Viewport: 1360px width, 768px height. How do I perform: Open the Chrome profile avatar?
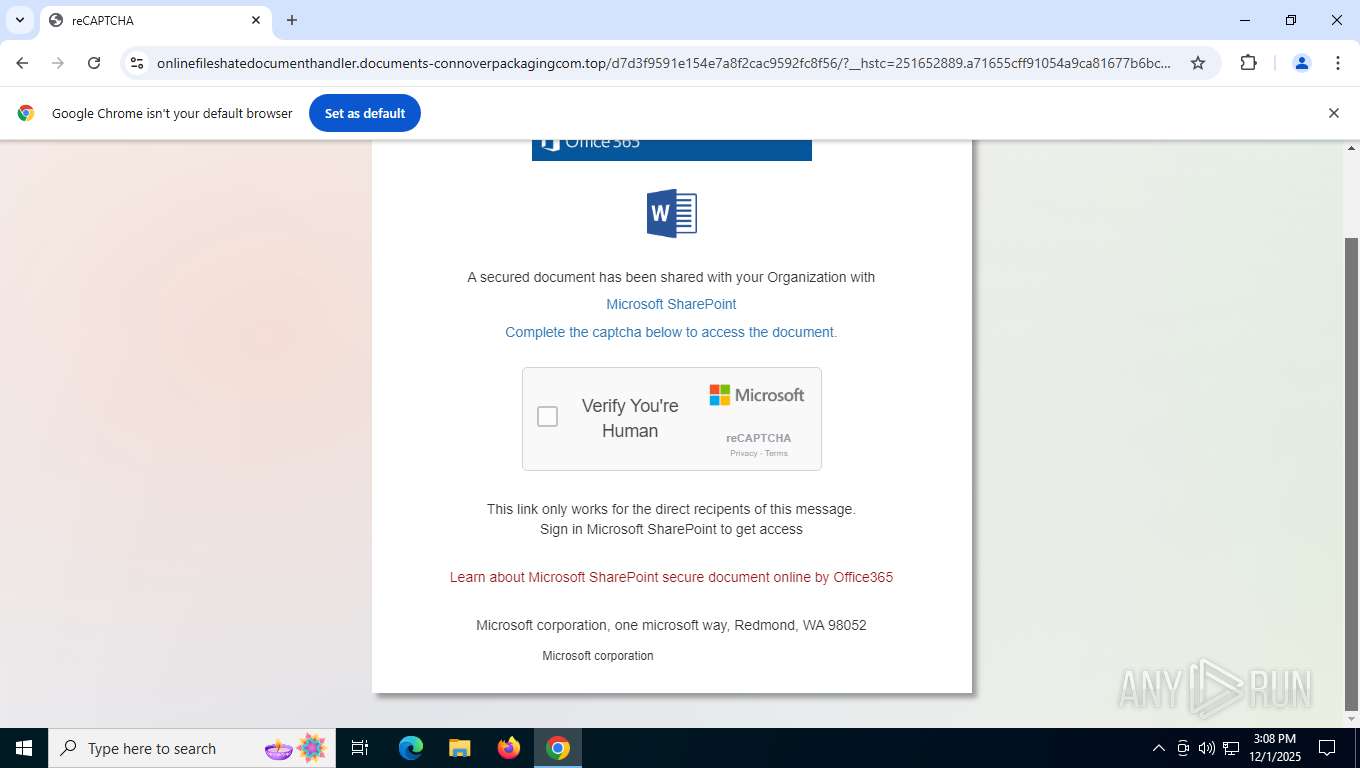coord(1302,63)
